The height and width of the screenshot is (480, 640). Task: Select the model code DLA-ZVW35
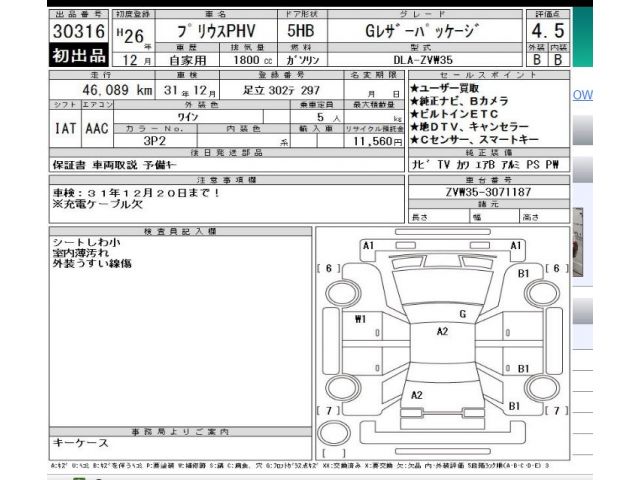(423, 60)
